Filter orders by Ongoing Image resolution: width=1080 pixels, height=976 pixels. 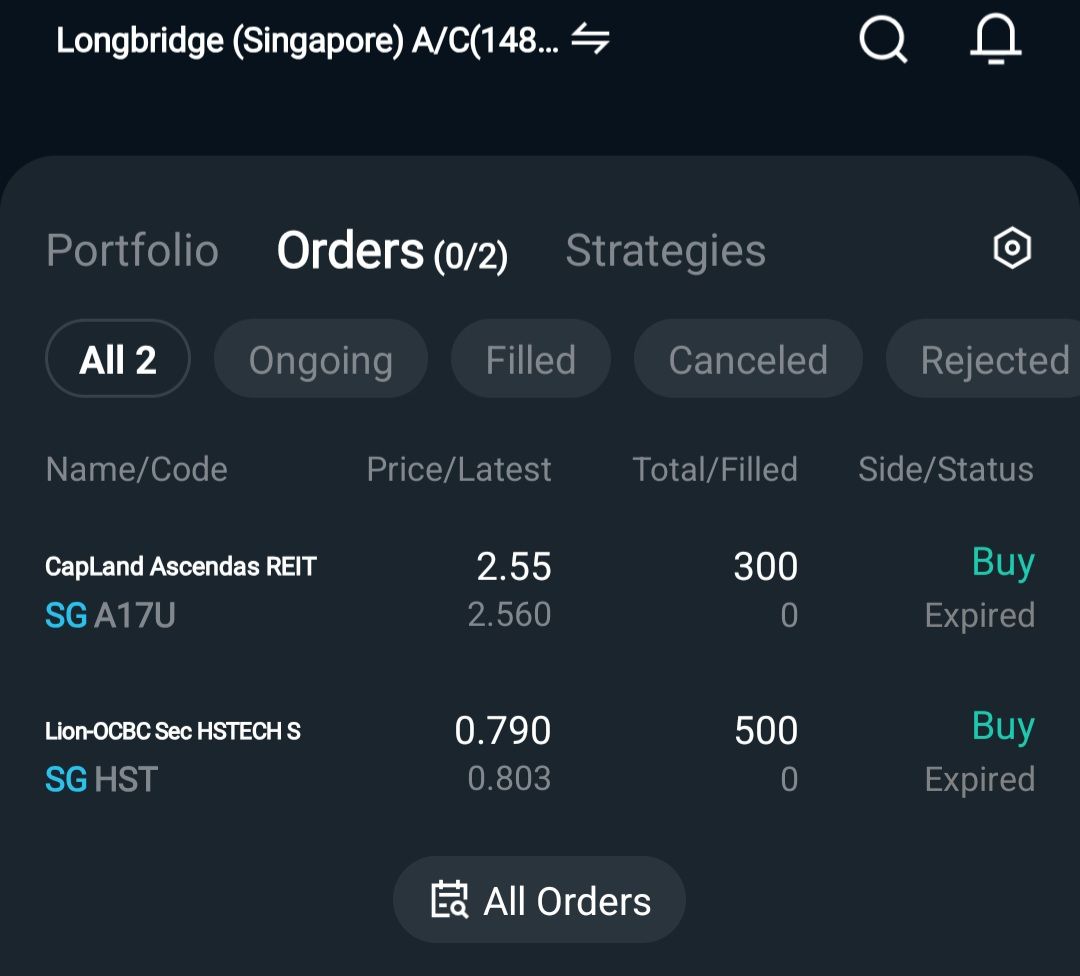point(320,360)
